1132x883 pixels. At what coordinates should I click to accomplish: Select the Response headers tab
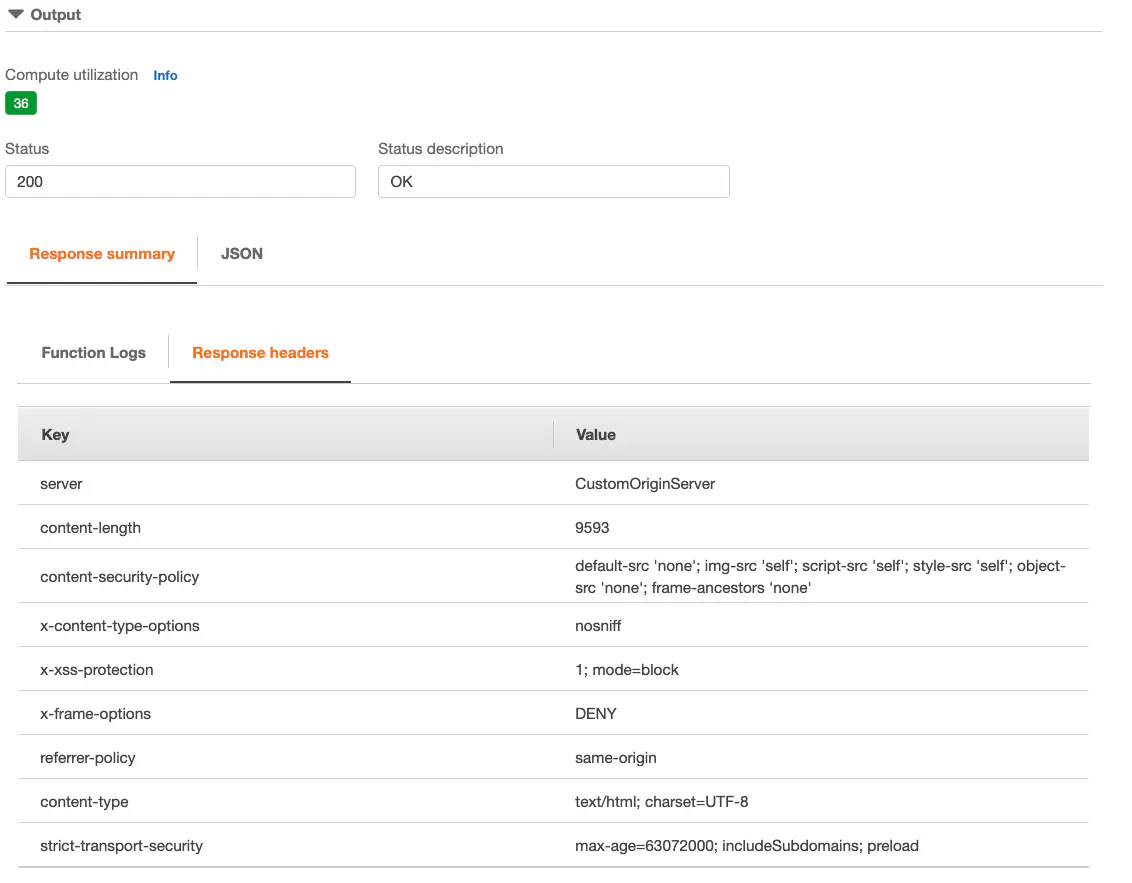[x=260, y=353]
